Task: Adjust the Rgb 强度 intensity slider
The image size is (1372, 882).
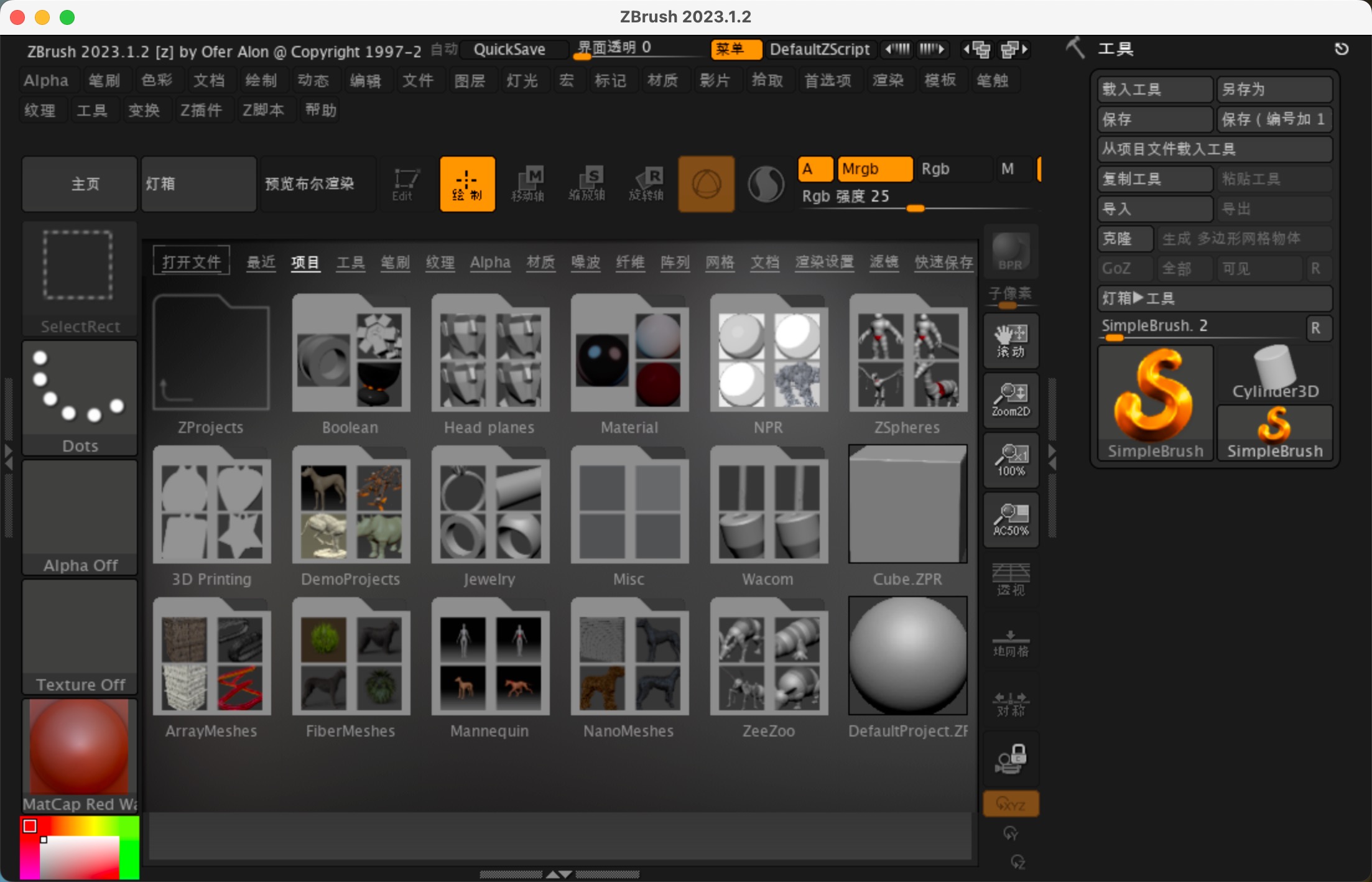Action: 917,199
